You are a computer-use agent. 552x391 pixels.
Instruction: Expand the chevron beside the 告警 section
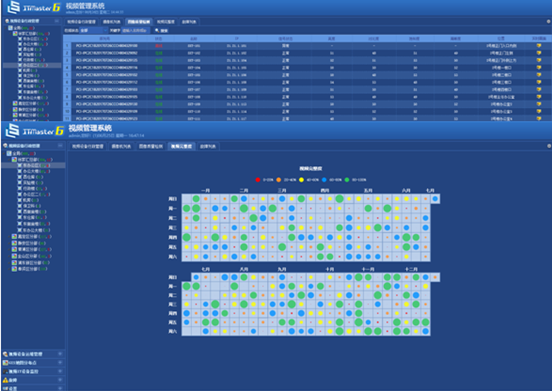[x=60, y=380]
